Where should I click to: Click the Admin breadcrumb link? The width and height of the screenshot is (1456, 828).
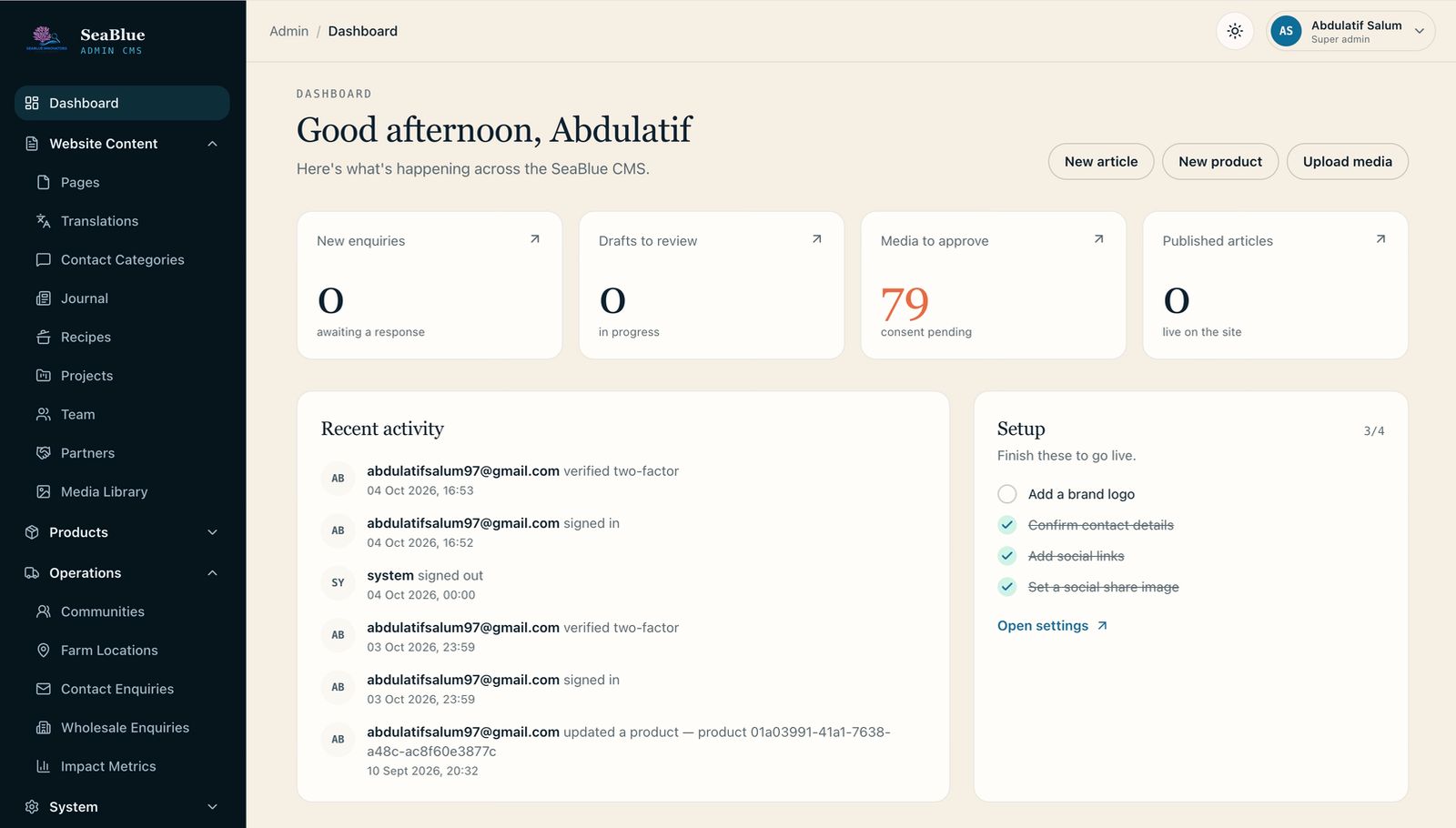coord(289,31)
